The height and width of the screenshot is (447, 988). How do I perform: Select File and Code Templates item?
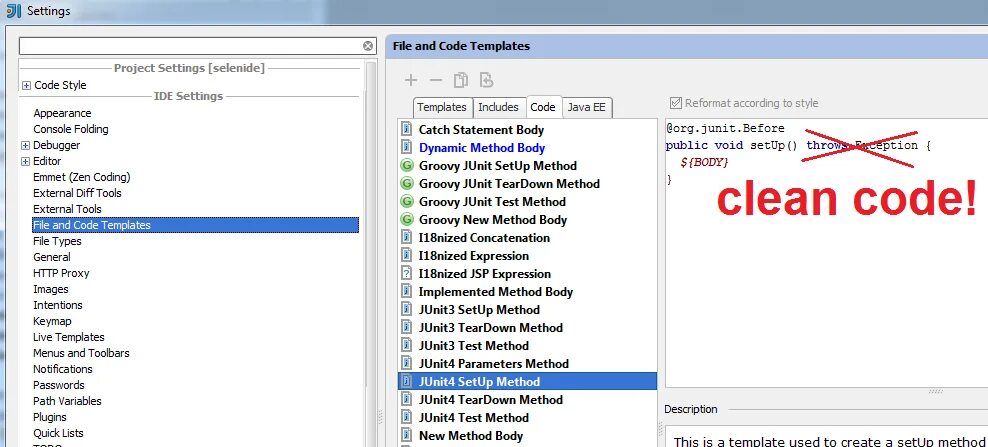[195, 225]
